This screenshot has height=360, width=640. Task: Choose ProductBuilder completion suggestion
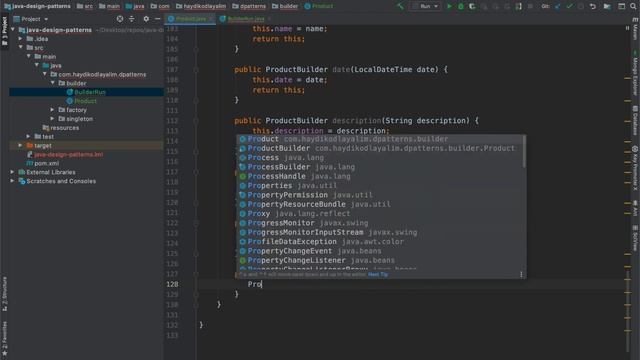pos(380,148)
